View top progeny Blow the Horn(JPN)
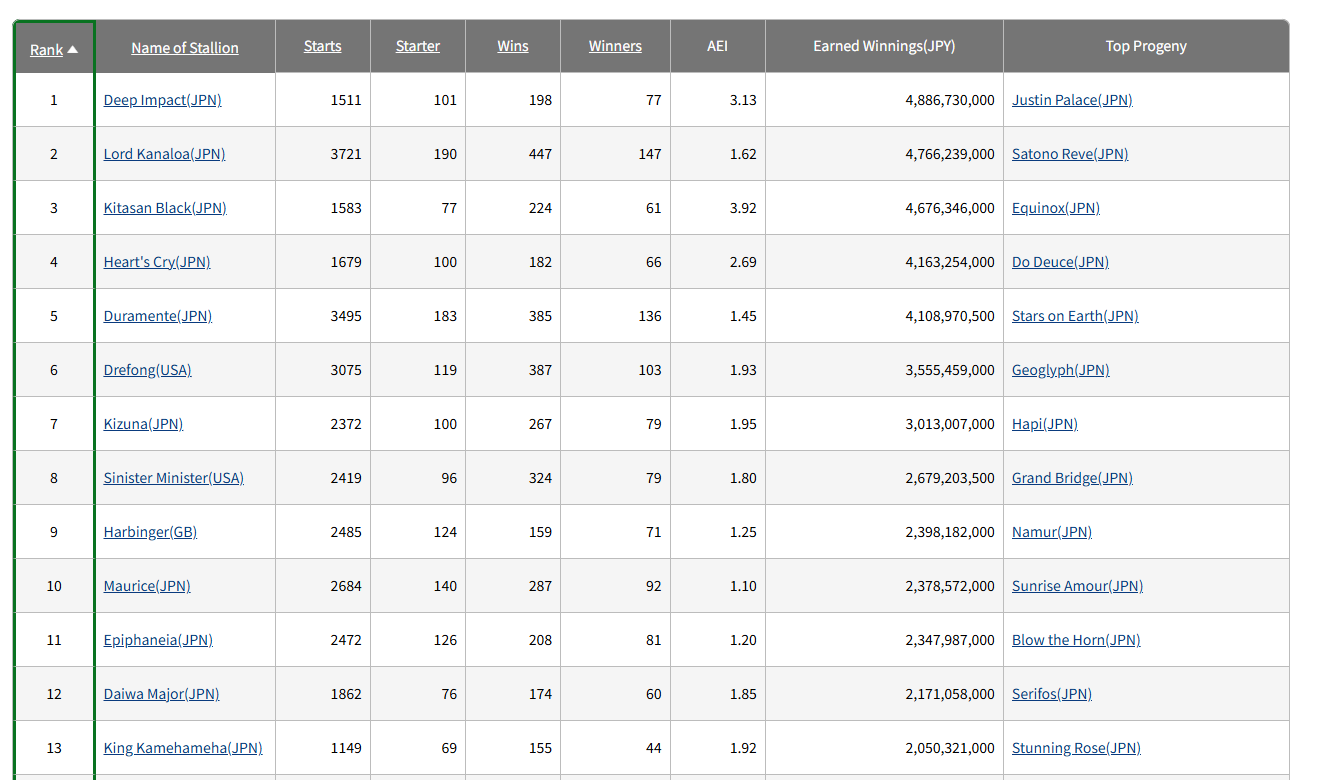Image resolution: width=1322 pixels, height=780 pixels. [x=1076, y=640]
